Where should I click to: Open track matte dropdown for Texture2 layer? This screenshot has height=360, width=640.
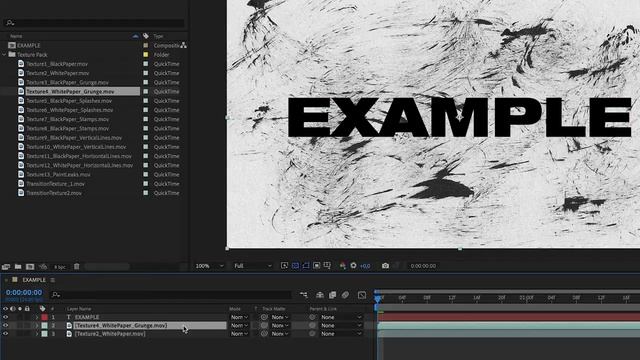tap(280, 333)
